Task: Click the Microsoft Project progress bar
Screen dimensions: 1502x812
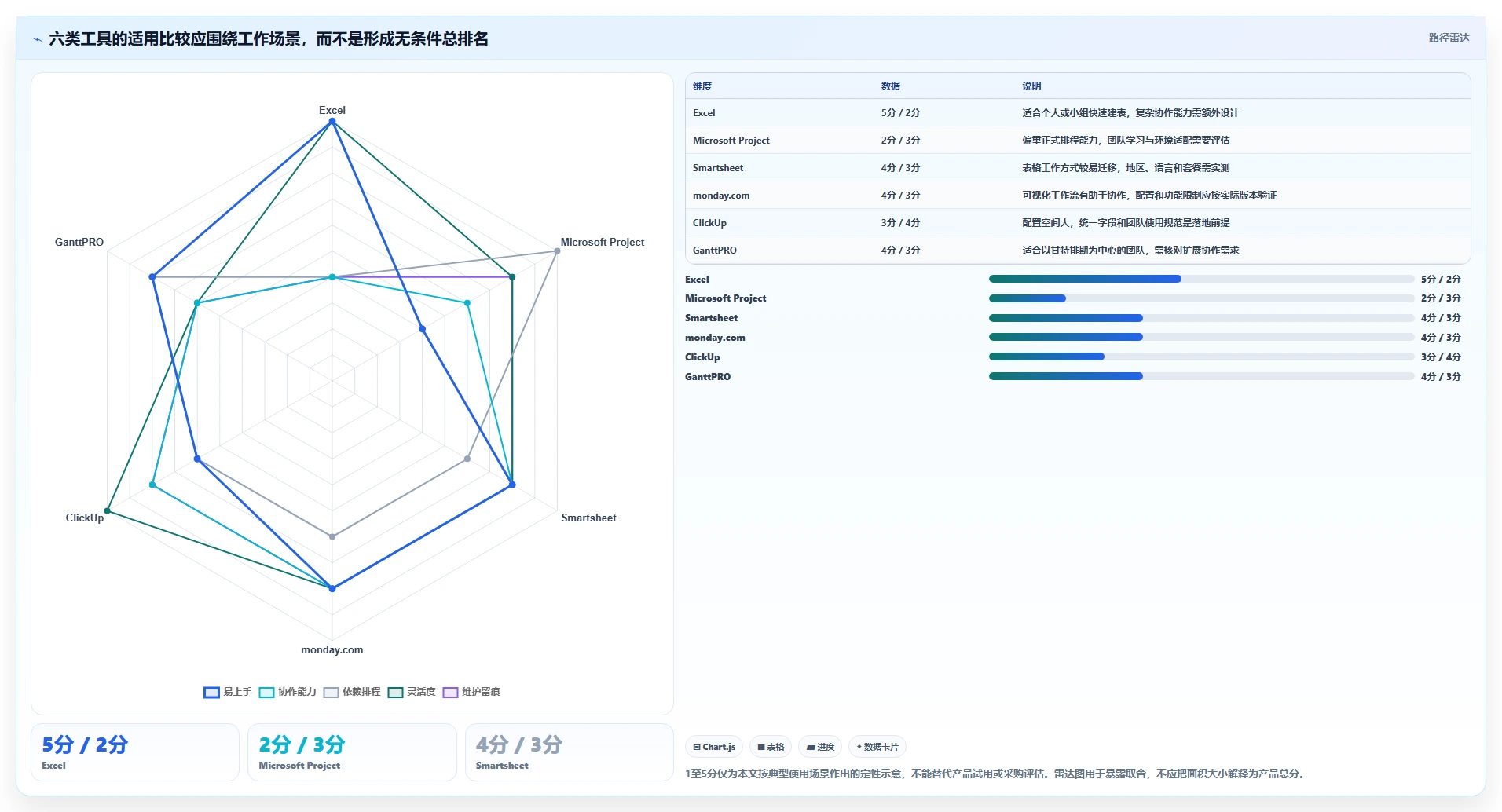Action: (1201, 298)
